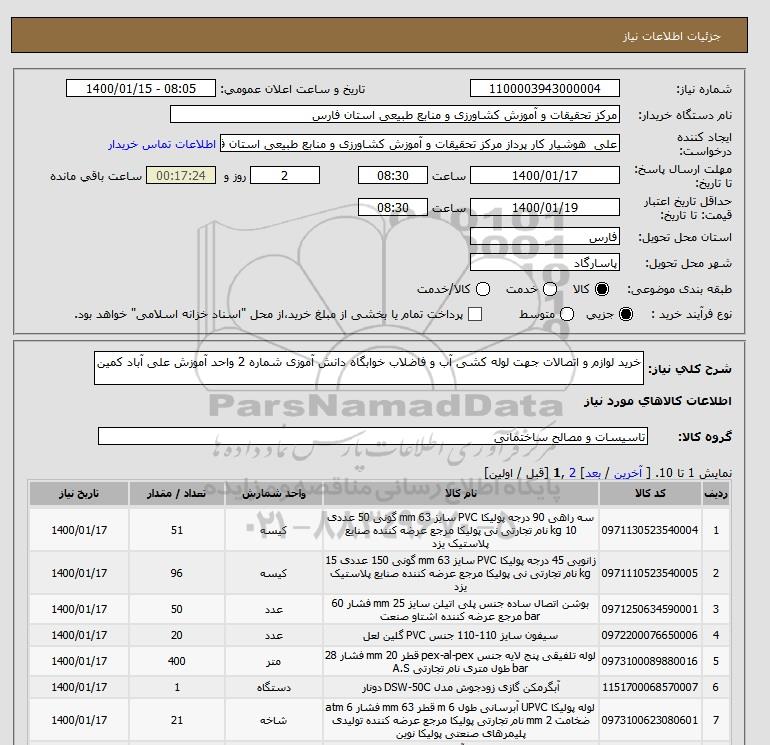Select product code 0971250634590001

coord(650,609)
